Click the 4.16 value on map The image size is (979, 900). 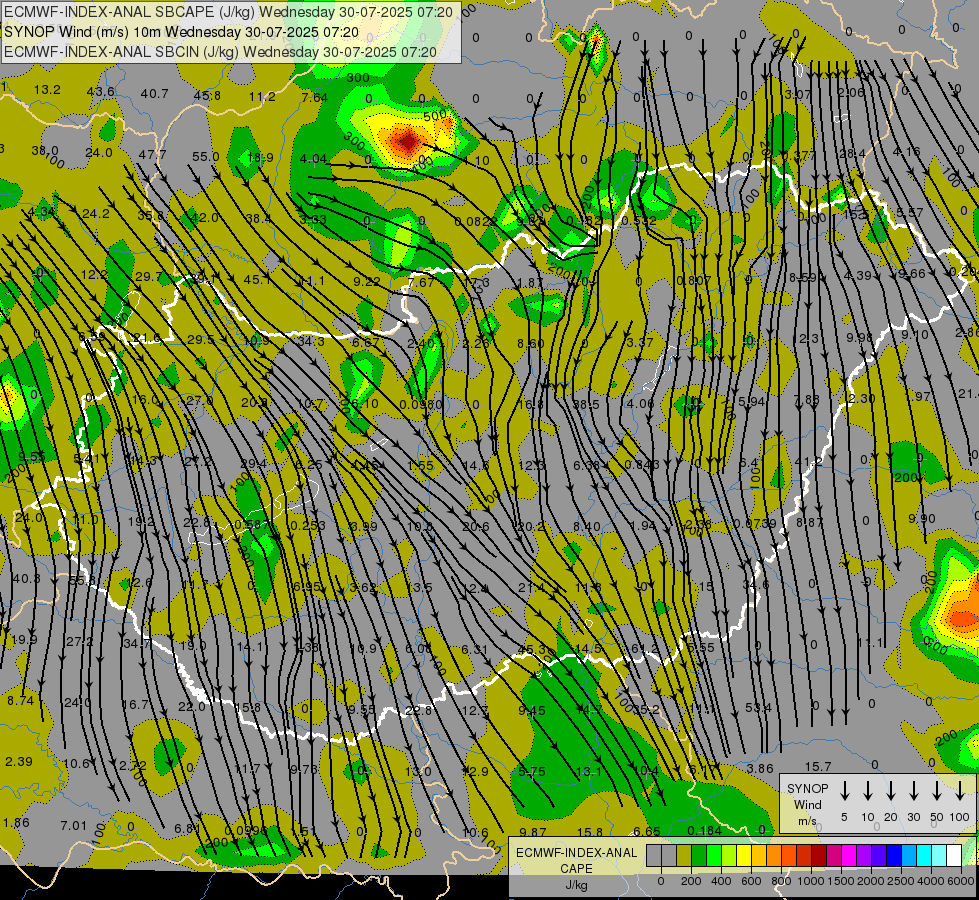[907, 151]
